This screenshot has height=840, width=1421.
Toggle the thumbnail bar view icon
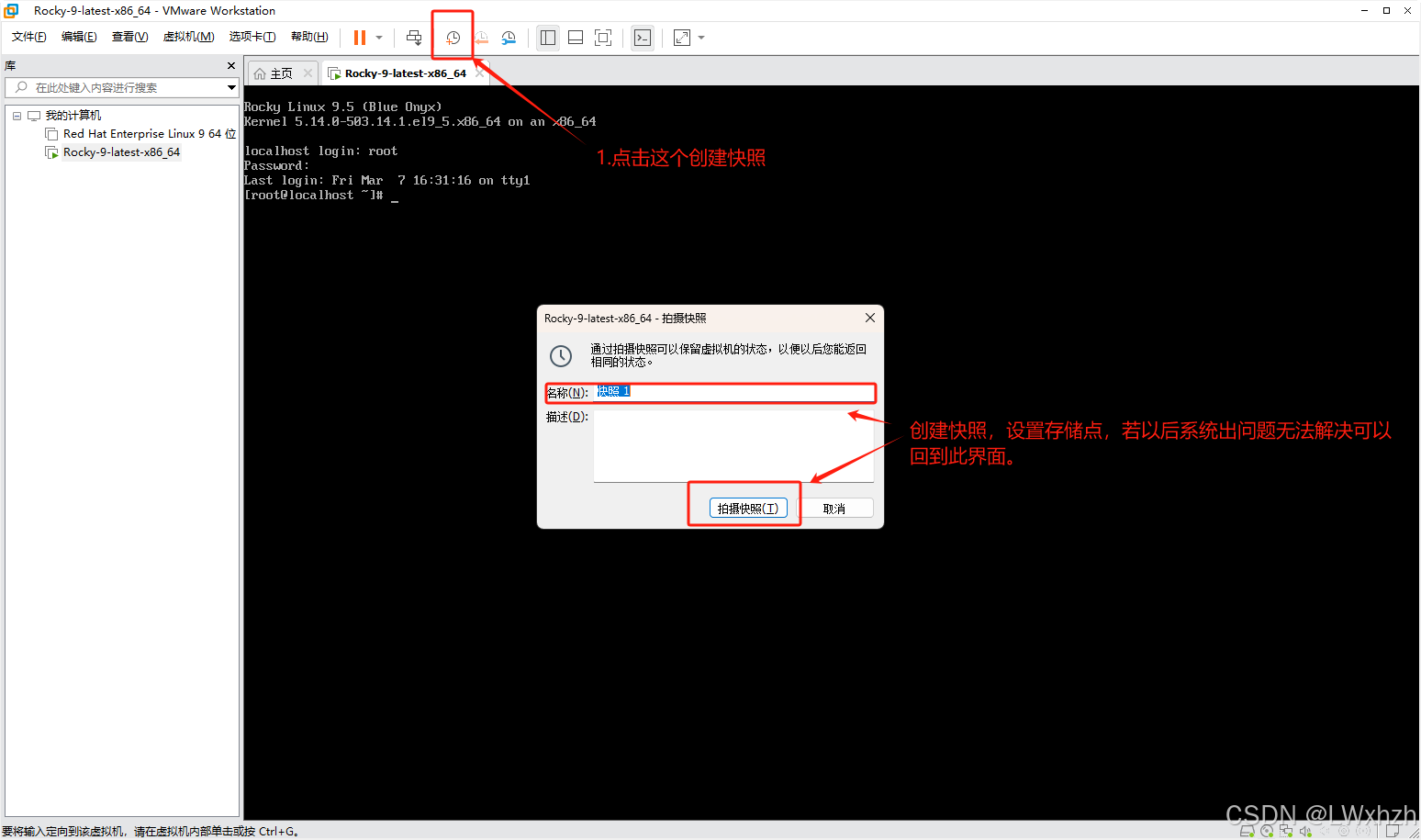(576, 38)
